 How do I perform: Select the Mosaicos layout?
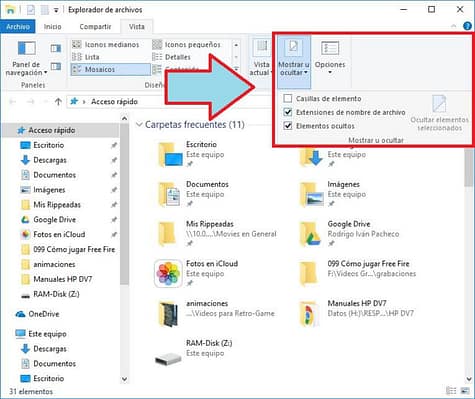pyautogui.click(x=111, y=69)
